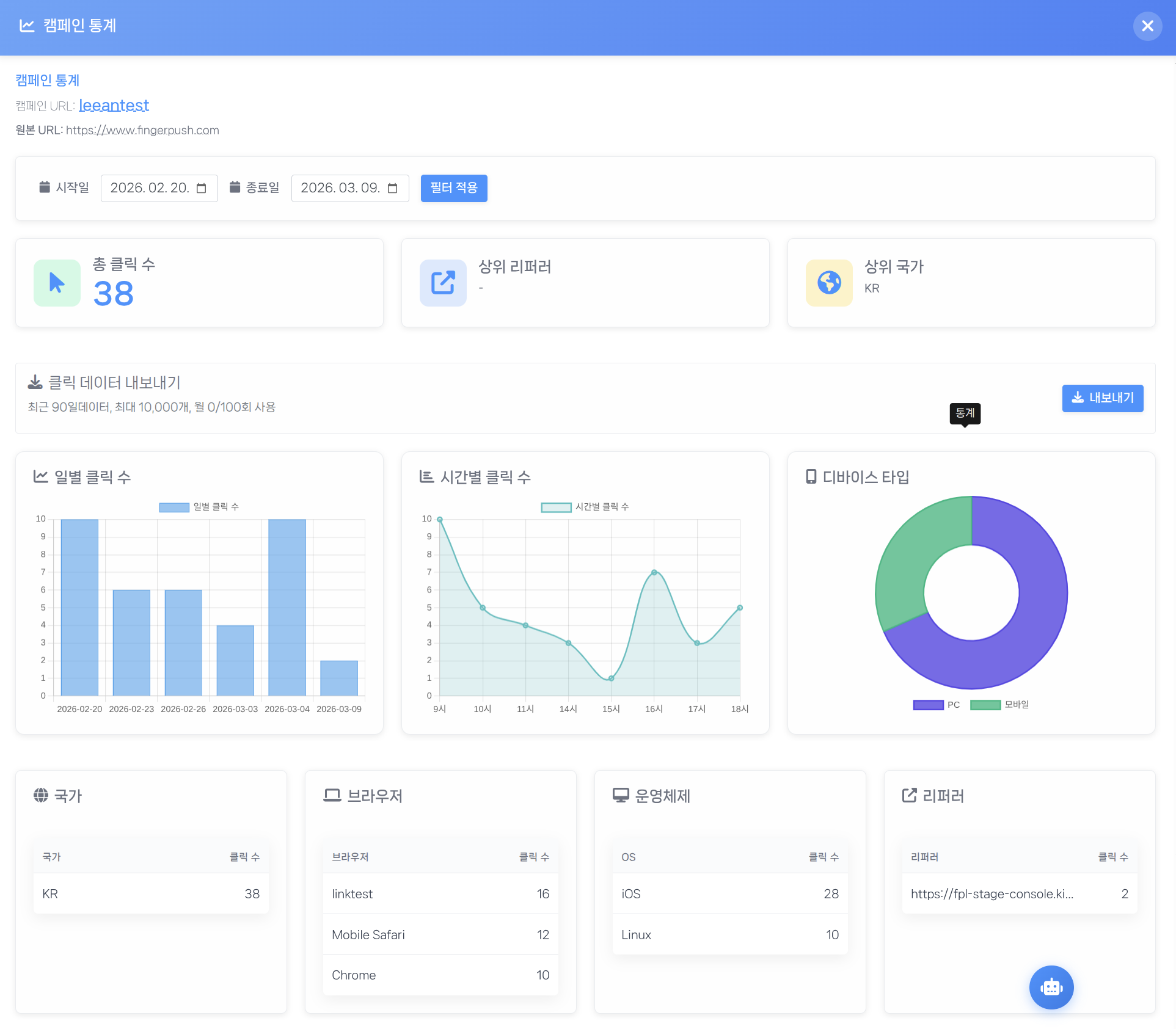Viewport: 1176px width, 1029px height.
Task: Open the end date calendar picker icon
Action: pos(393,188)
